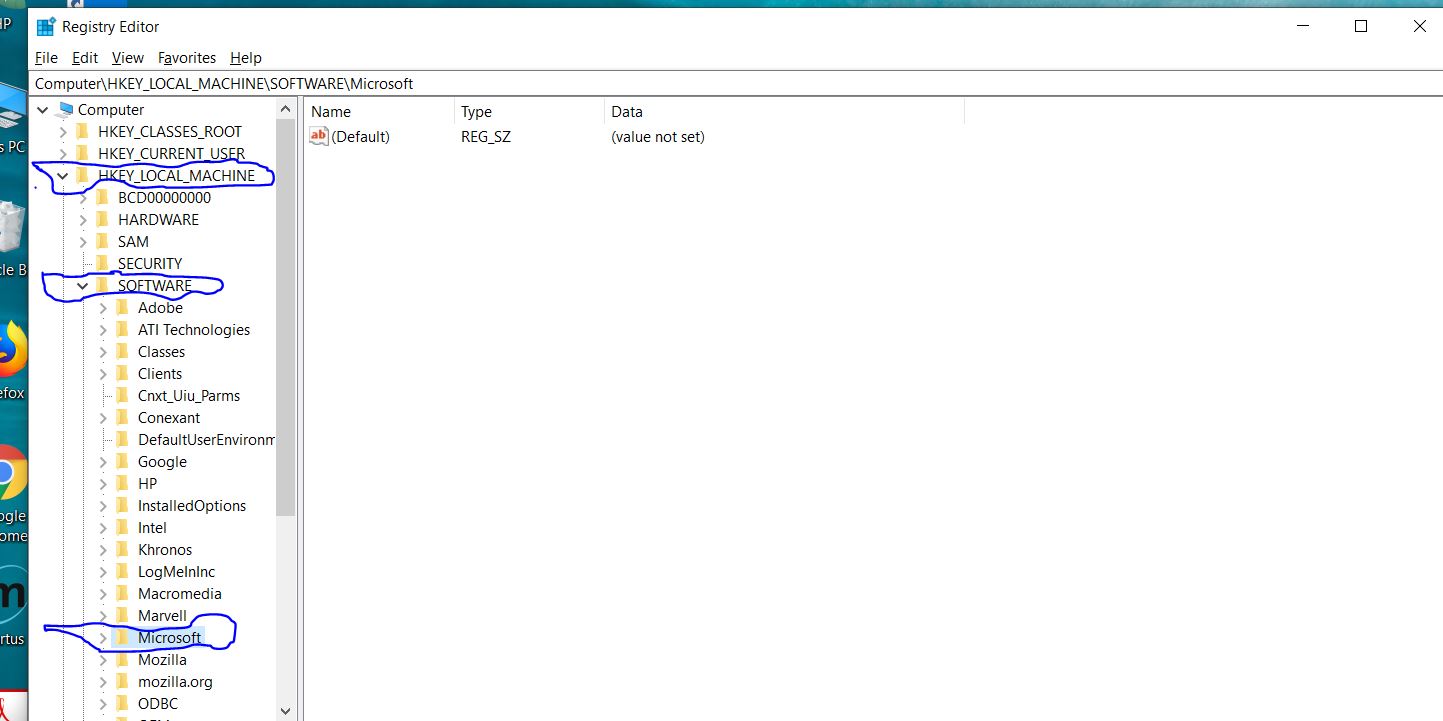The height and width of the screenshot is (721, 1443).
Task: Click the Recycle Bin desktop icon
Action: coord(10,227)
